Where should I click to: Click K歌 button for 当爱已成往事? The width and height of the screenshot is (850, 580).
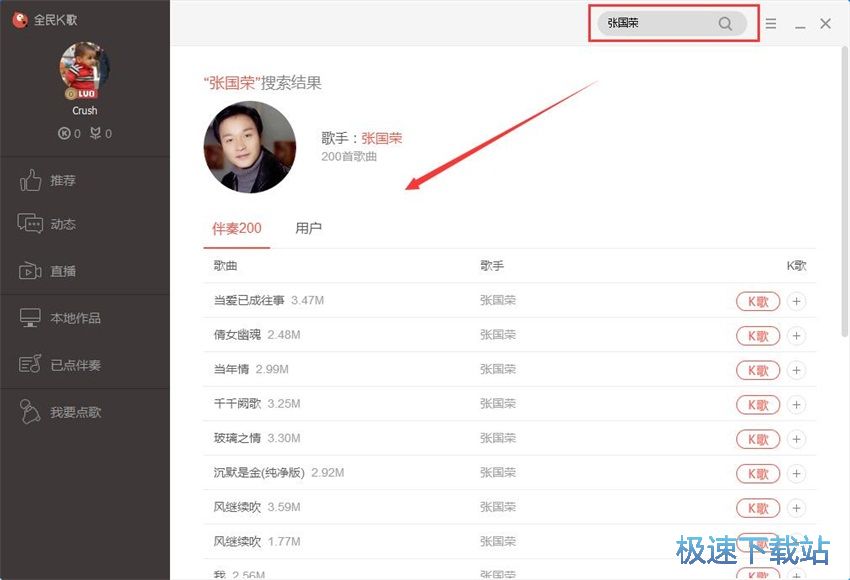pyautogui.click(x=758, y=301)
